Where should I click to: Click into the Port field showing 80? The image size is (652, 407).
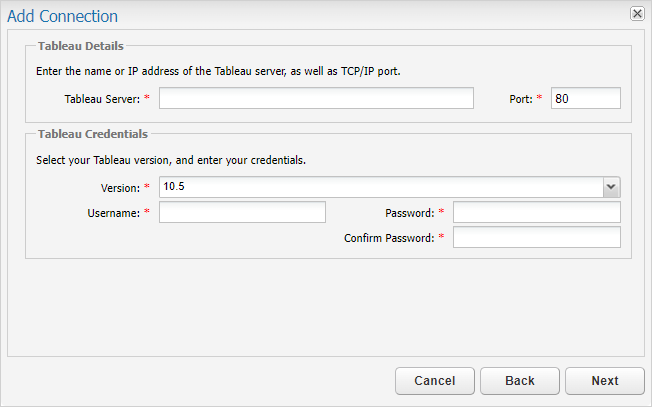click(585, 98)
